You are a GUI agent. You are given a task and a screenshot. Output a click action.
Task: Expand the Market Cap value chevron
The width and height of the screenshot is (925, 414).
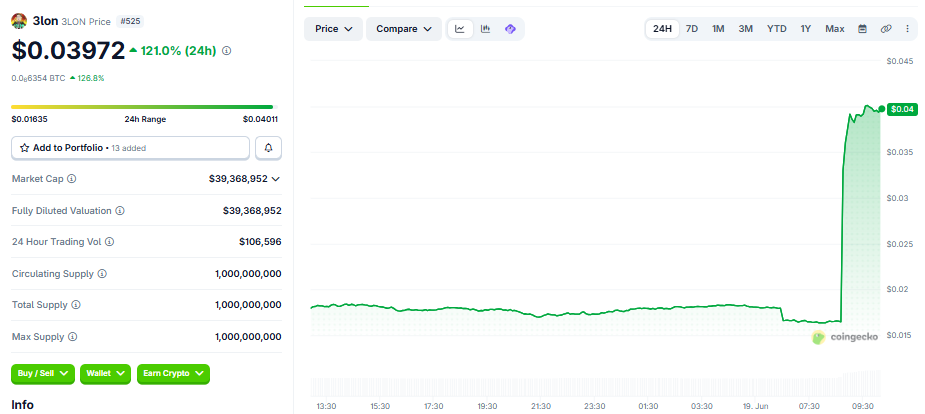tap(275, 179)
